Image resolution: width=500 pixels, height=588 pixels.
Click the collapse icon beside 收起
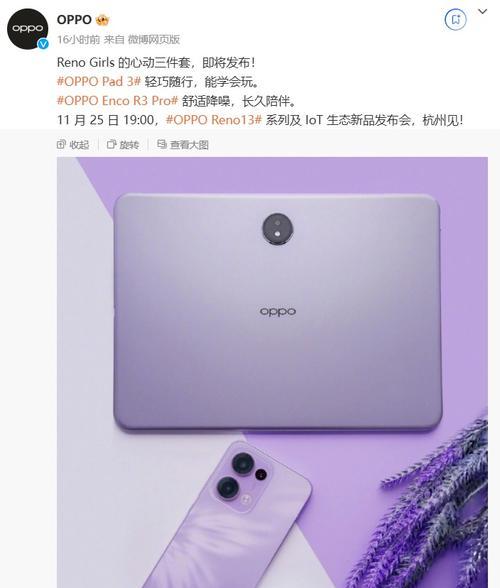tap(61, 144)
